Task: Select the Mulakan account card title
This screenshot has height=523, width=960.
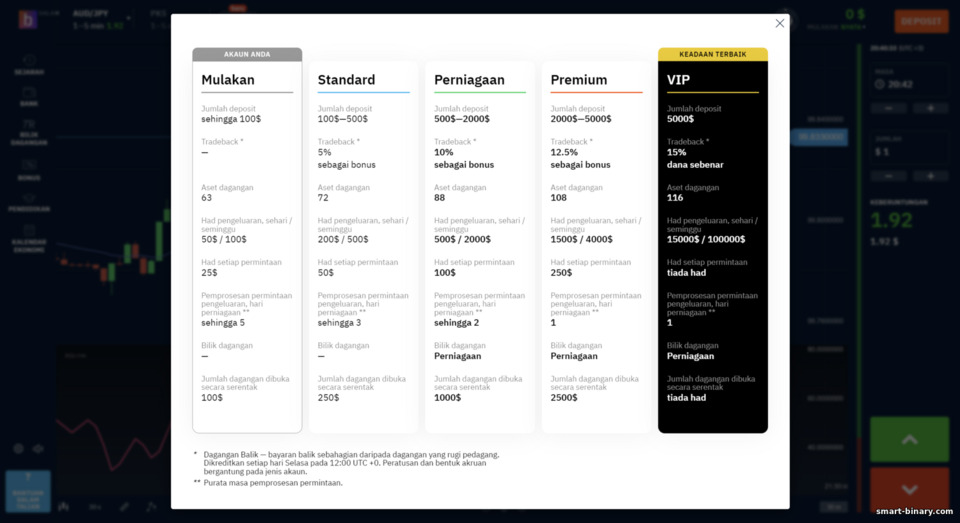Action: pyautogui.click(x=228, y=80)
